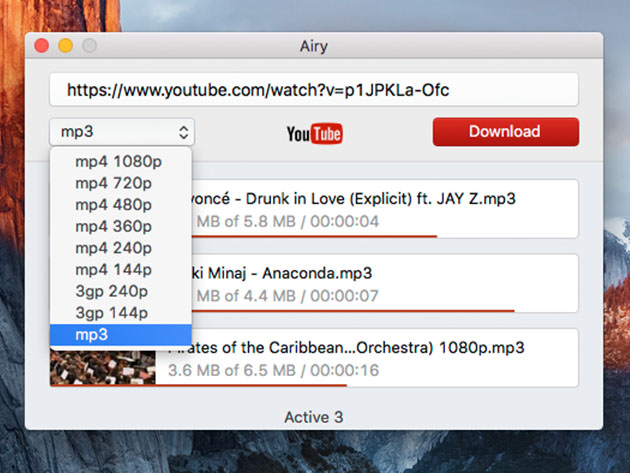The width and height of the screenshot is (630, 473).
Task: Choose the mp4 240p entry
Action: (x=121, y=248)
